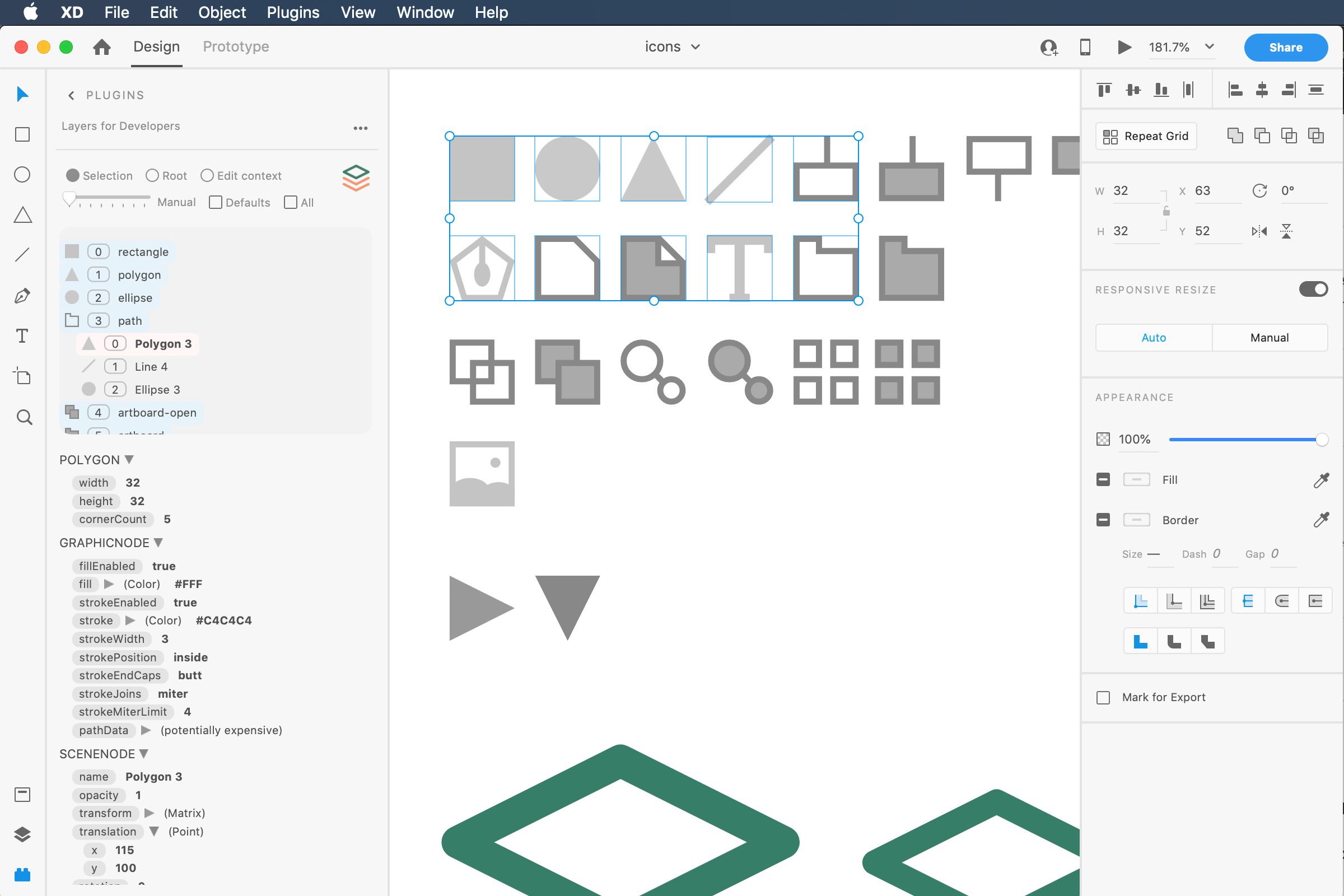This screenshot has width=1344, height=896.
Task: Click the boolean Add (union) icon
Action: 1235,136
